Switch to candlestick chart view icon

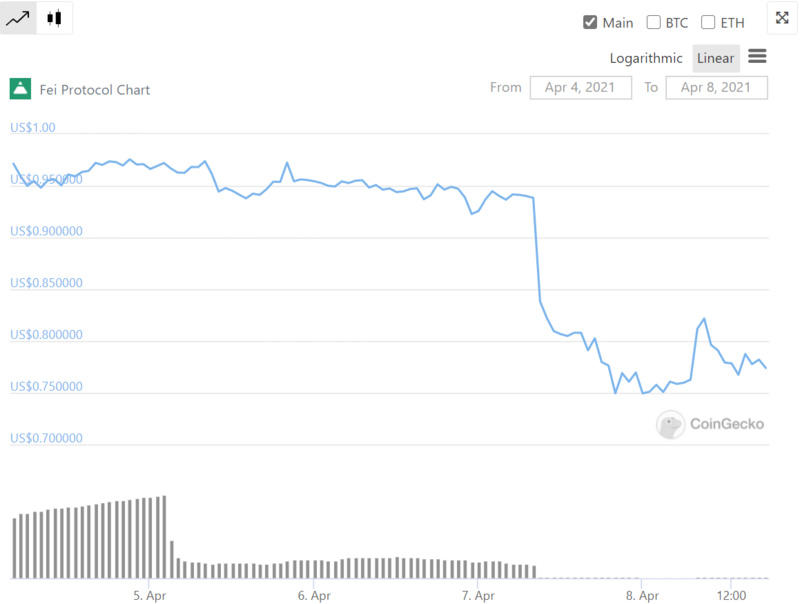click(x=54, y=18)
